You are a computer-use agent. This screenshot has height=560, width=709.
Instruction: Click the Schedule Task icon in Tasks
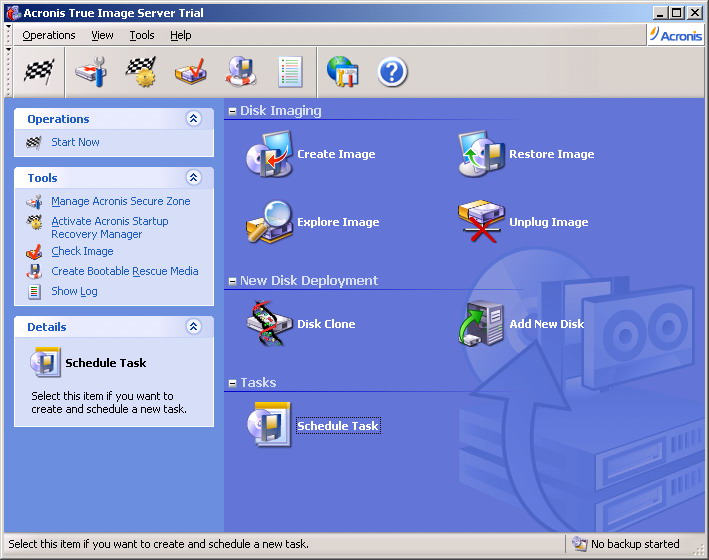tap(269, 425)
